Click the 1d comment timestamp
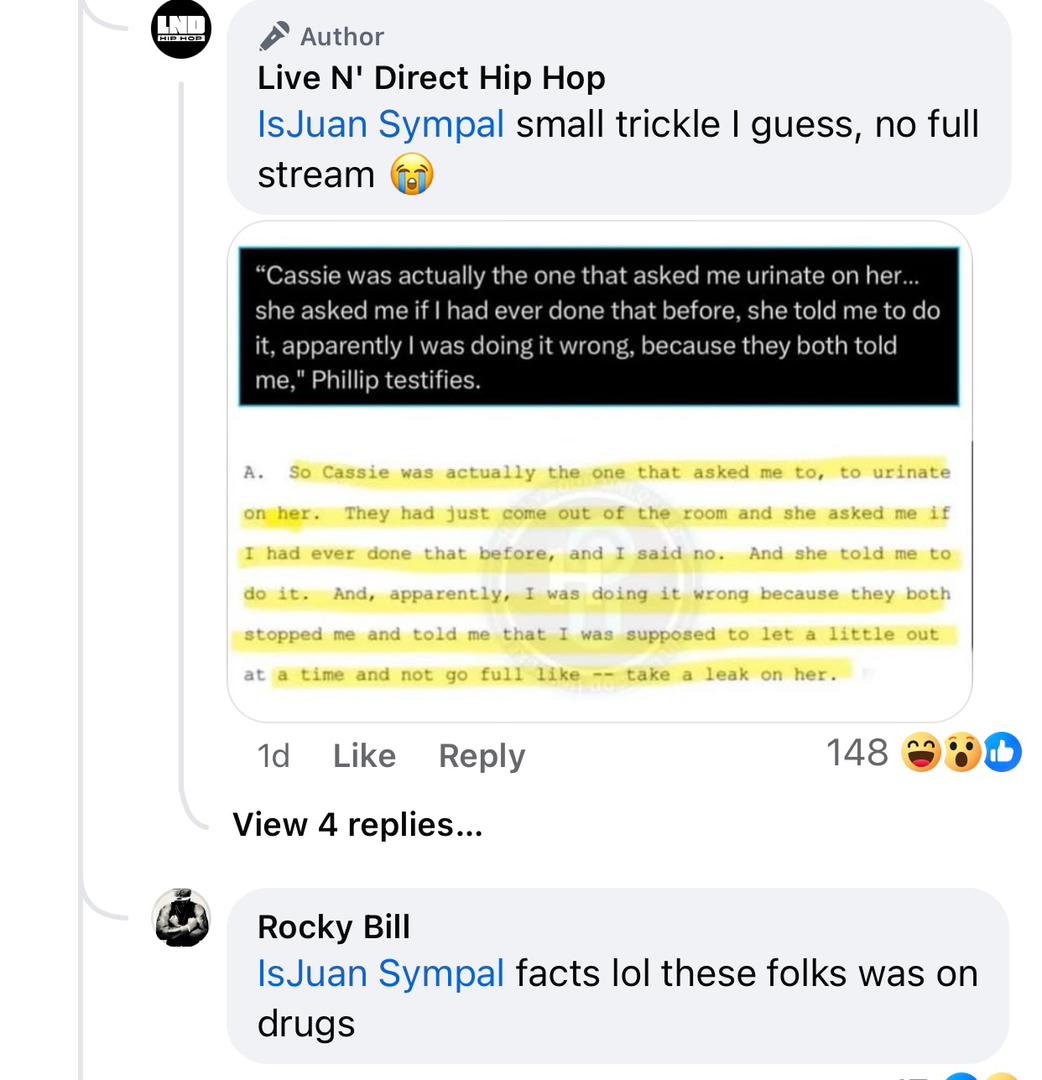 pyautogui.click(x=273, y=756)
